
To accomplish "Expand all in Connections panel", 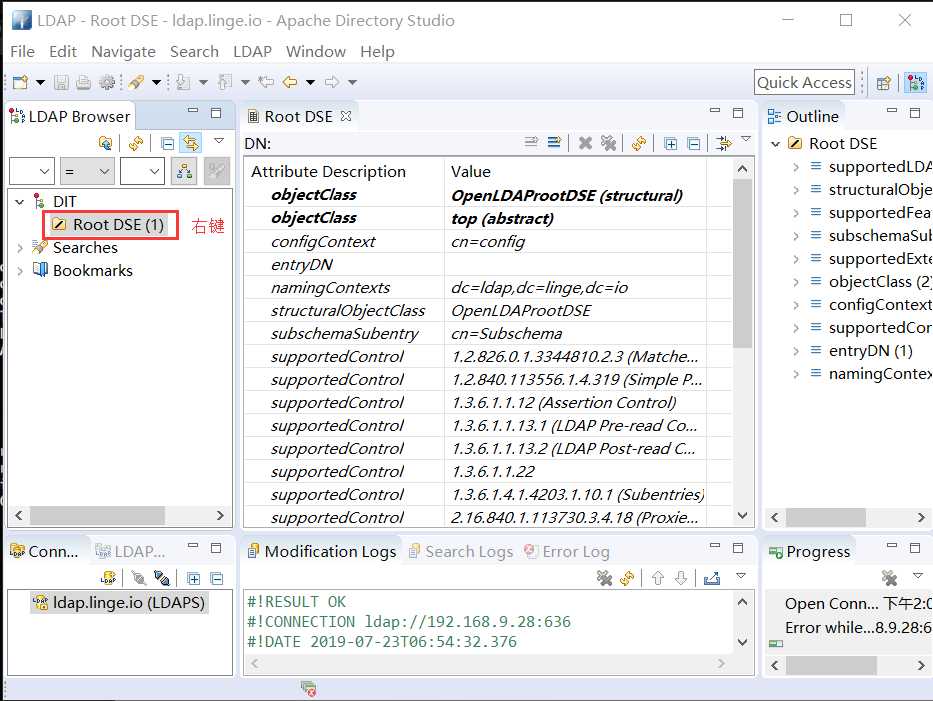I will click(x=193, y=578).
